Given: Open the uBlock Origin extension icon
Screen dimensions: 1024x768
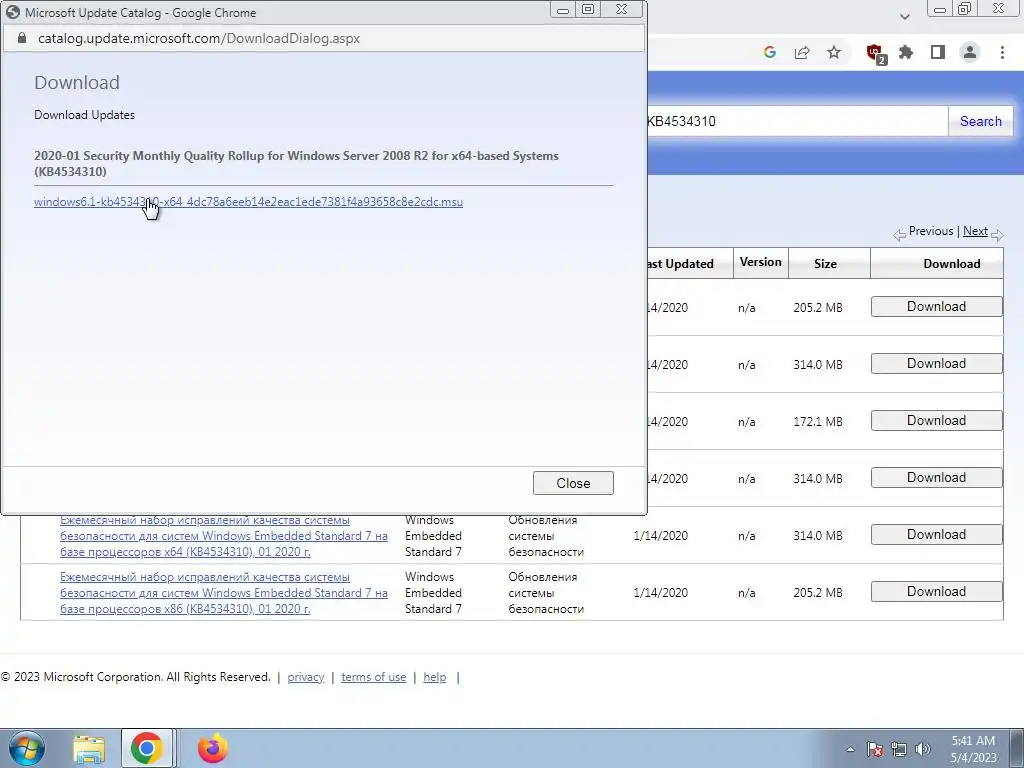Looking at the screenshot, I should [875, 53].
